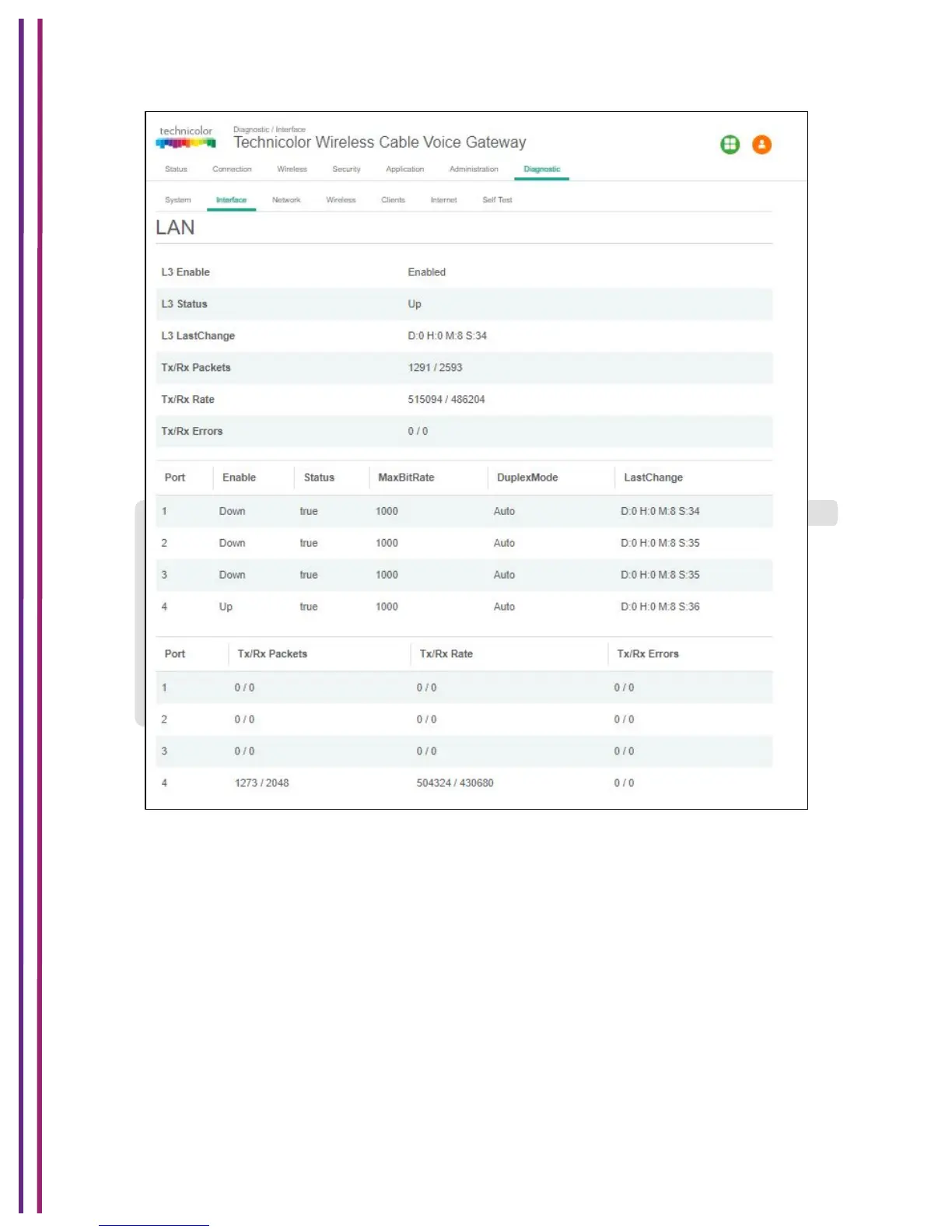The image size is (952, 1232).
Task: Click the Enable column header
Action: (239, 478)
